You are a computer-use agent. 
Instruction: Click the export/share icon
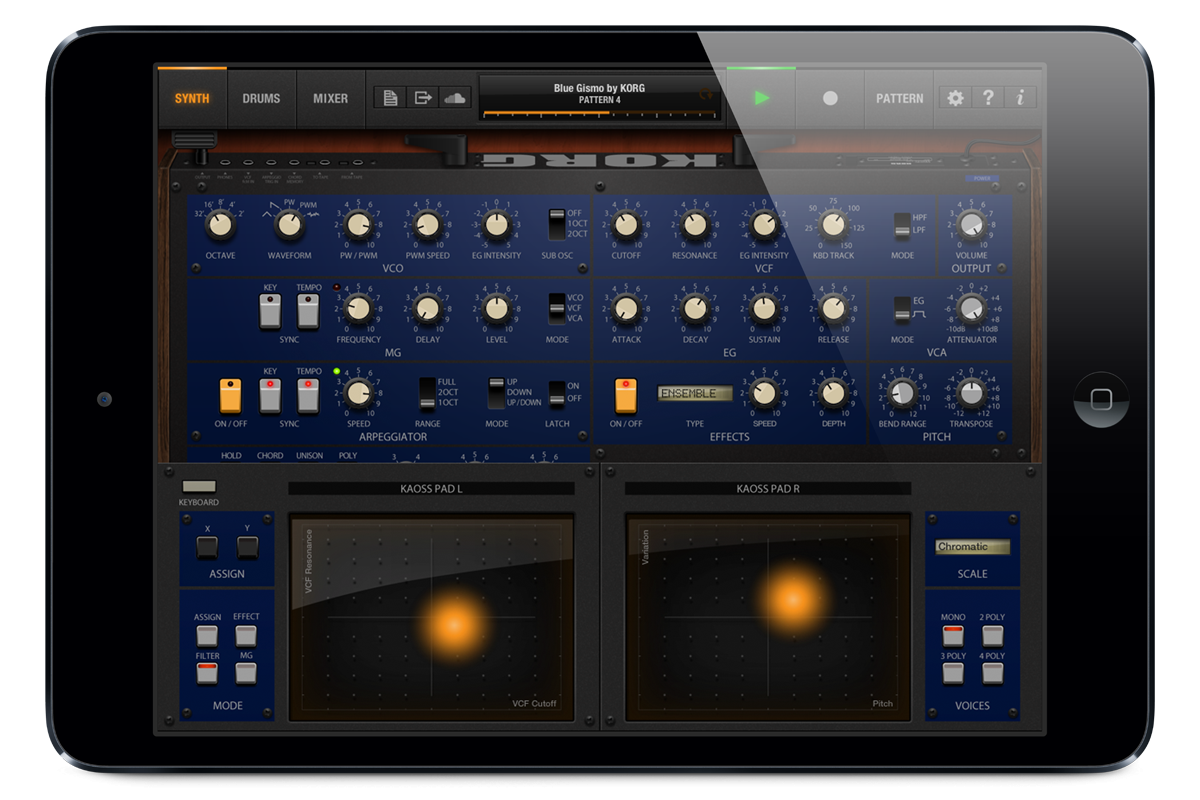point(423,98)
